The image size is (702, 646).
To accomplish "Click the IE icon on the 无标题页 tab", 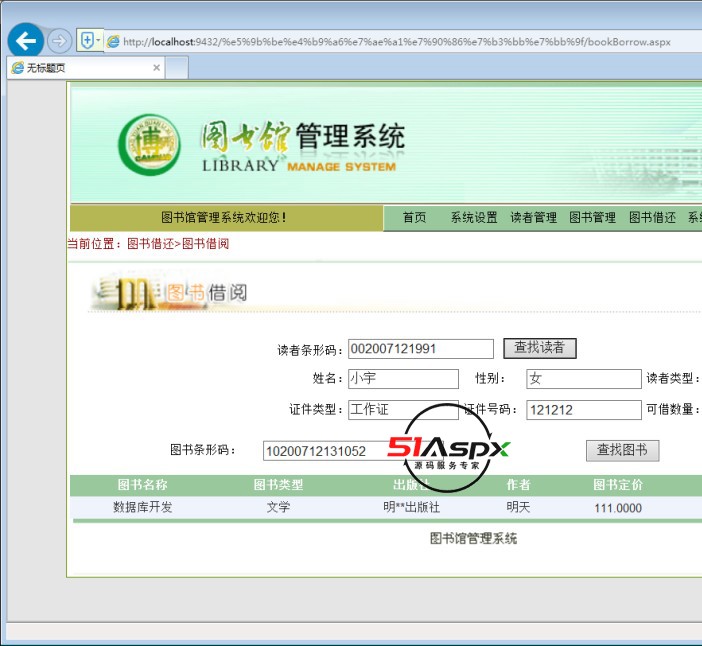I will click(x=18, y=68).
